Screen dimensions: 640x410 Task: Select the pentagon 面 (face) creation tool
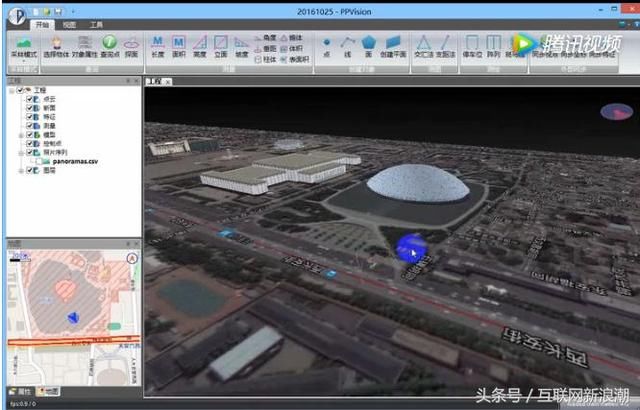(x=369, y=45)
